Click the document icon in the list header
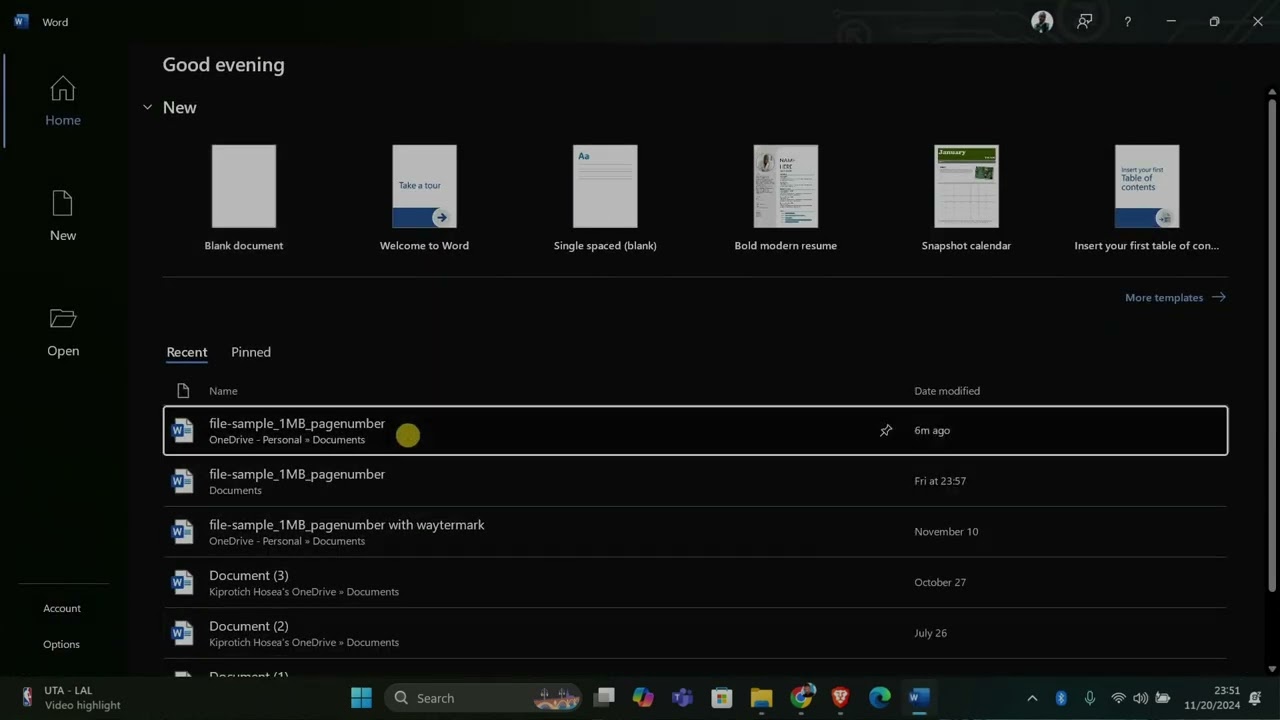This screenshot has height=720, width=1280. (183, 391)
